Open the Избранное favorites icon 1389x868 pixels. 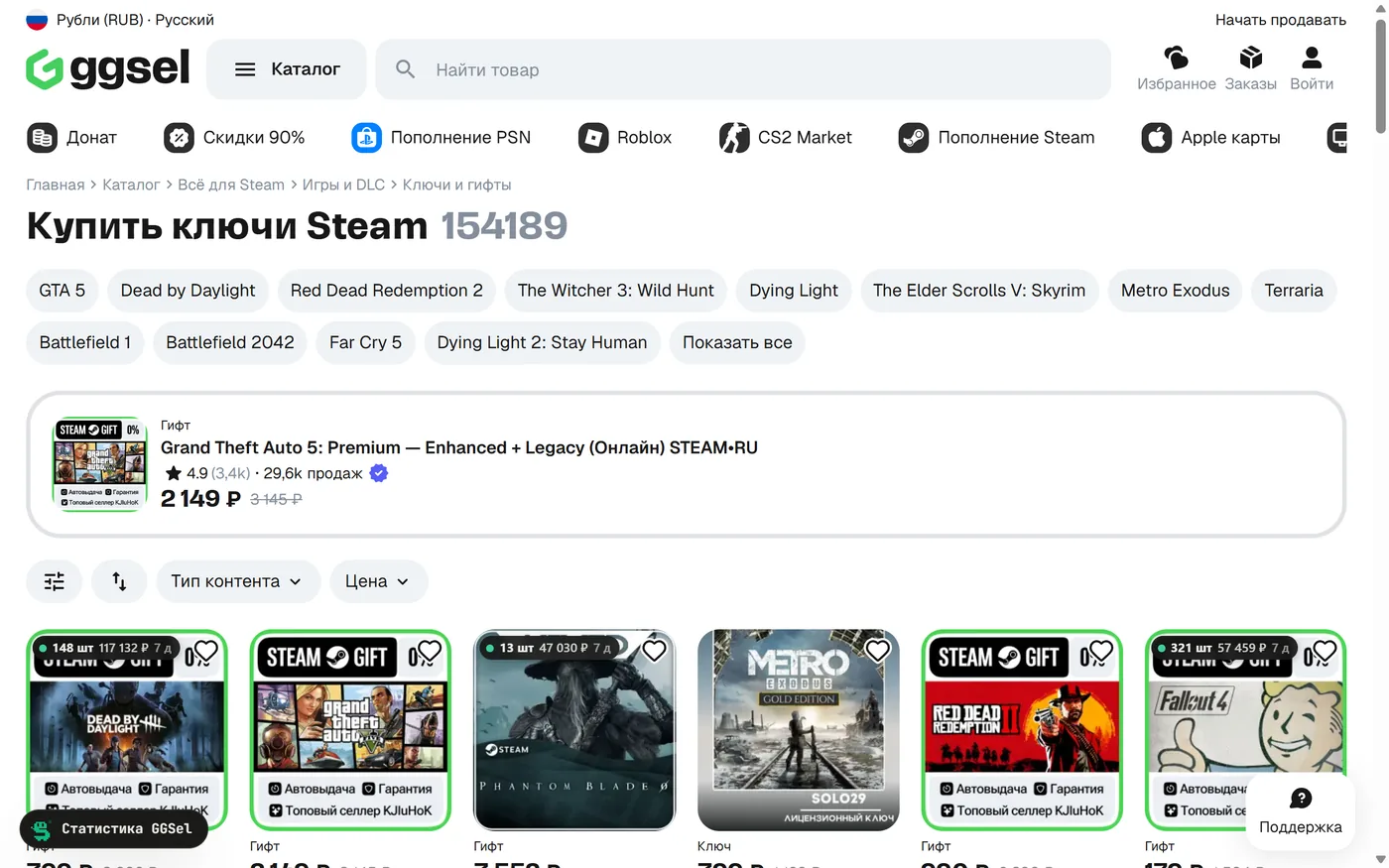click(x=1176, y=58)
